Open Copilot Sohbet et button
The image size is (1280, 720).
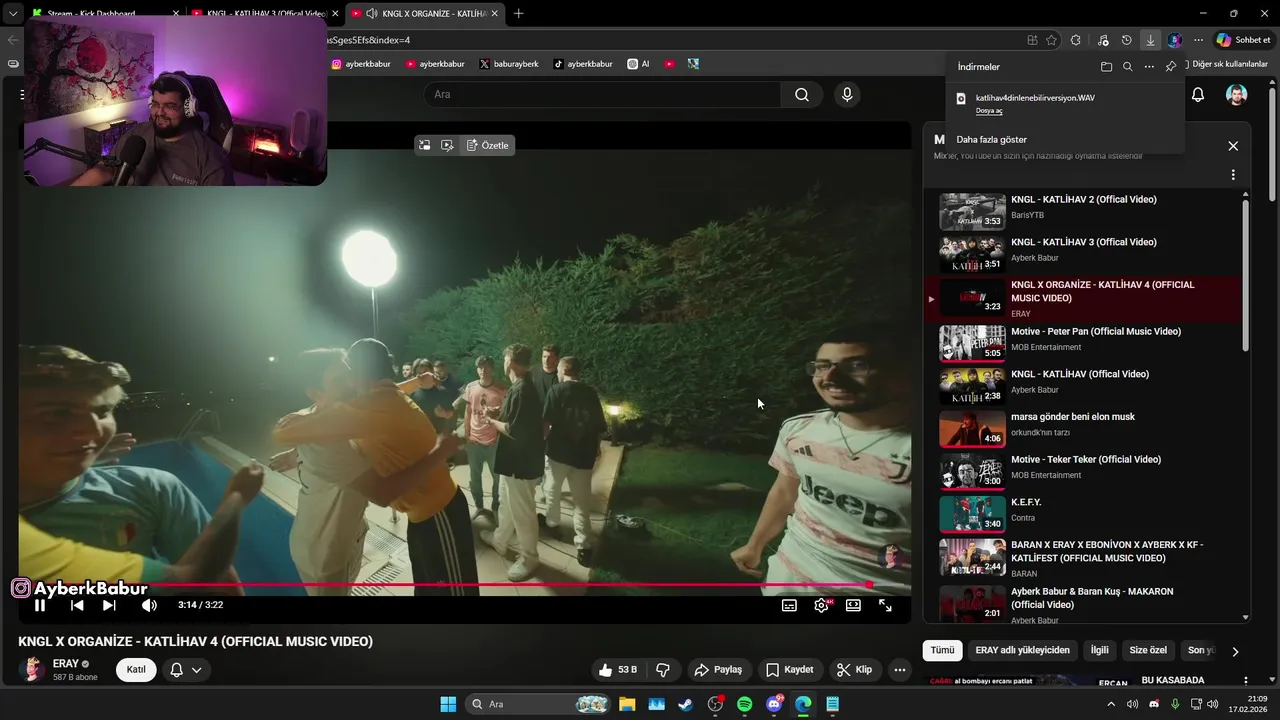(1243, 40)
